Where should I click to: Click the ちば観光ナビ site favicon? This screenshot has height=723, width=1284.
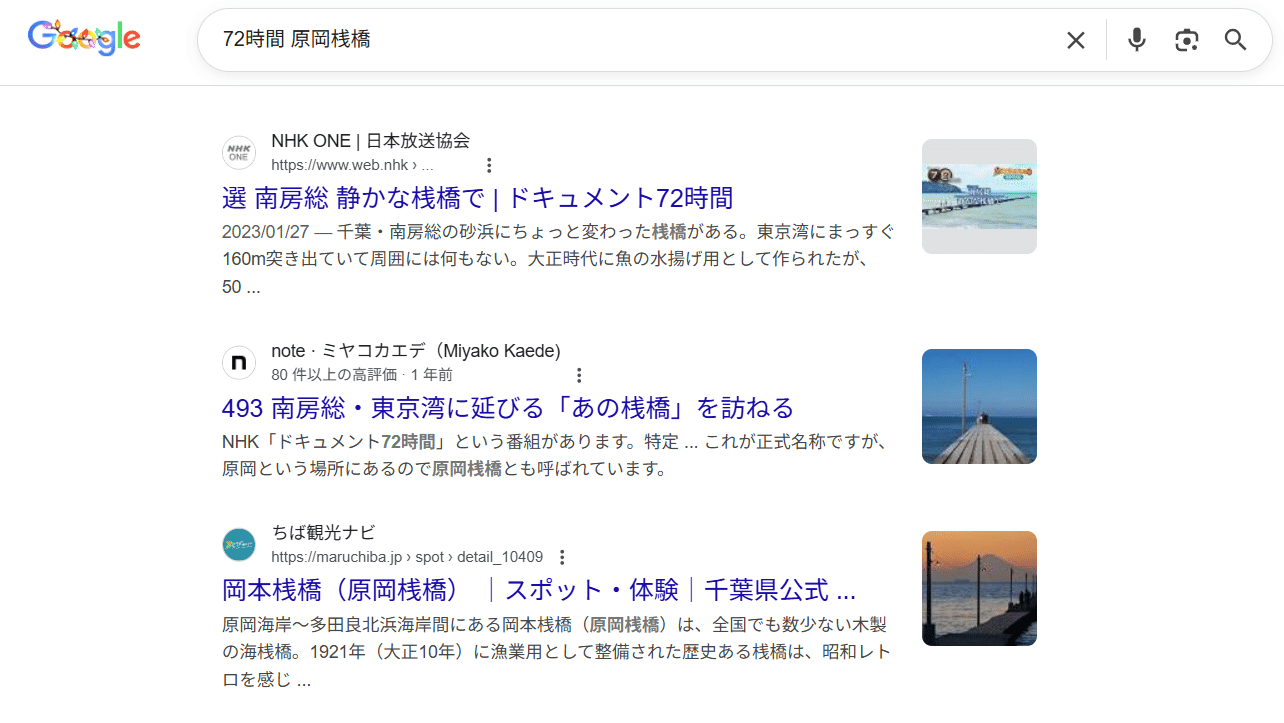pyautogui.click(x=239, y=545)
